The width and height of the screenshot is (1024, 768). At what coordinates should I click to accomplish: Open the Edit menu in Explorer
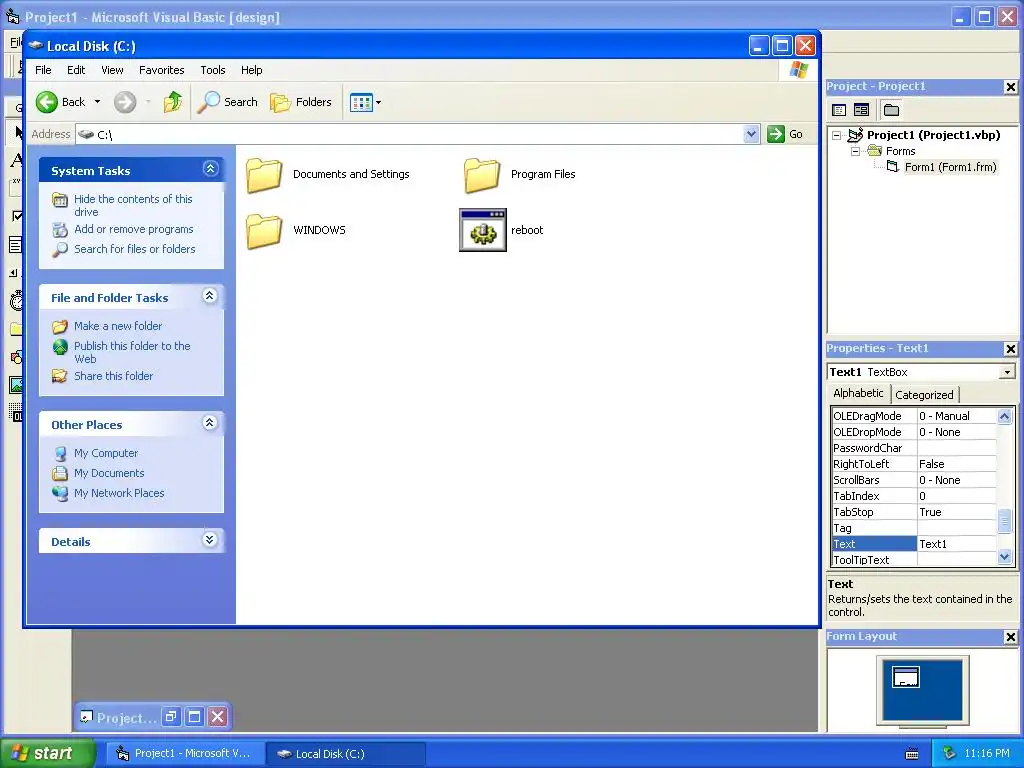[x=76, y=70]
